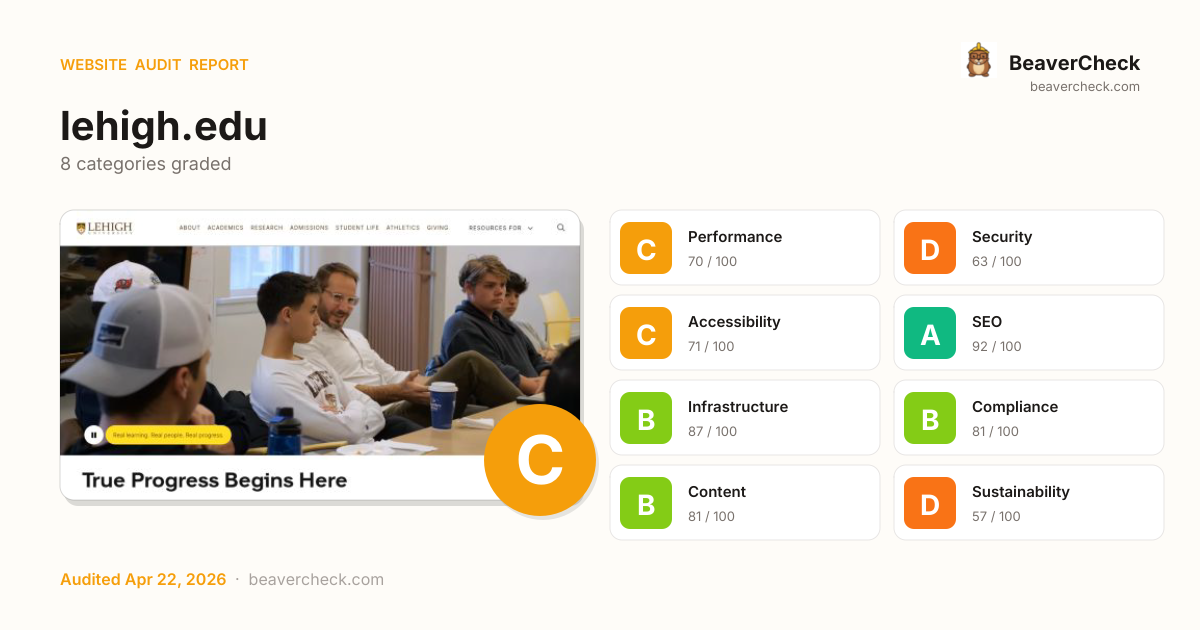1200x630 pixels.
Task: Click the Accessibility C grade badge
Action: (x=646, y=333)
